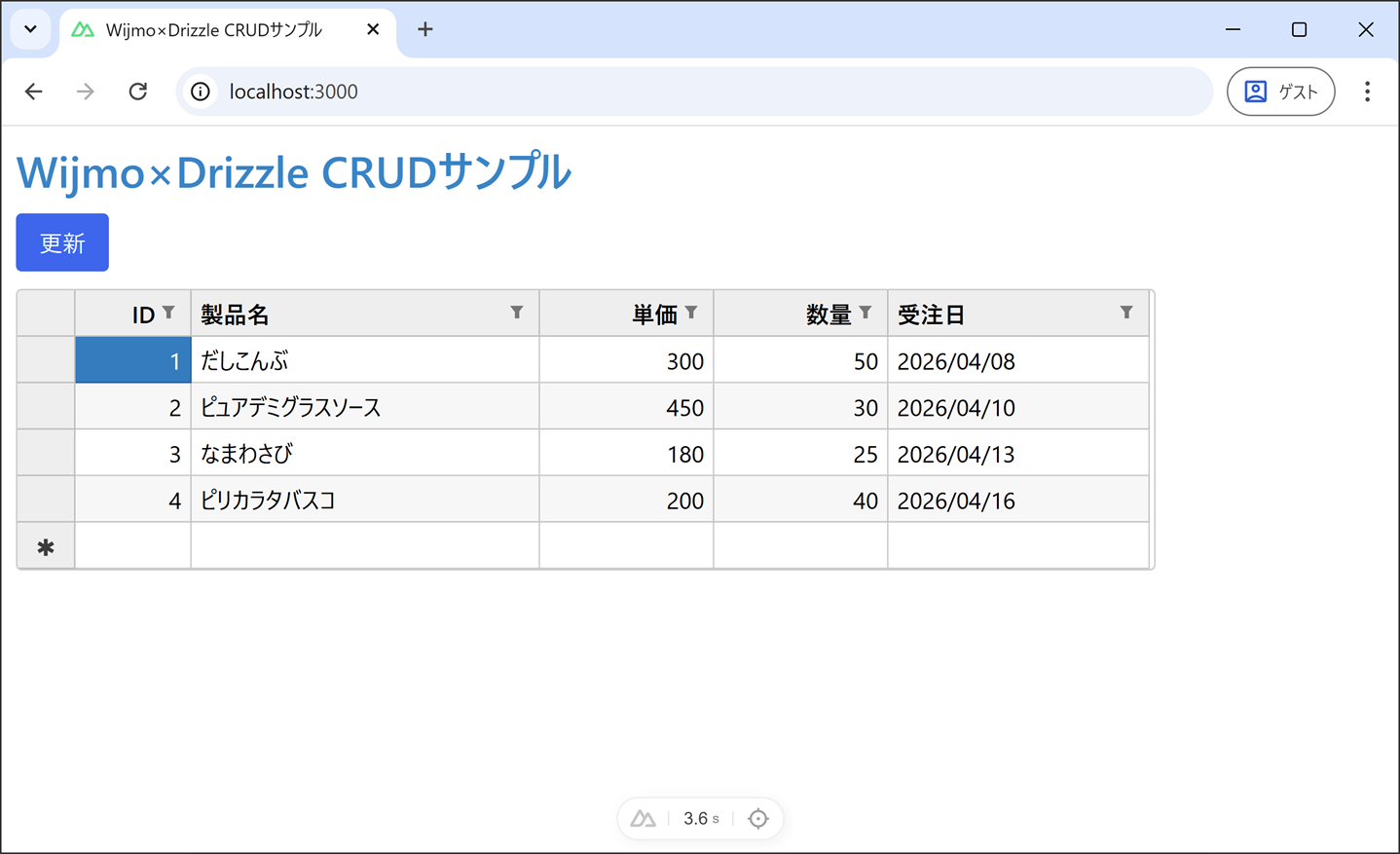Reload the page with the refresh icon
1400x854 pixels.
138,92
